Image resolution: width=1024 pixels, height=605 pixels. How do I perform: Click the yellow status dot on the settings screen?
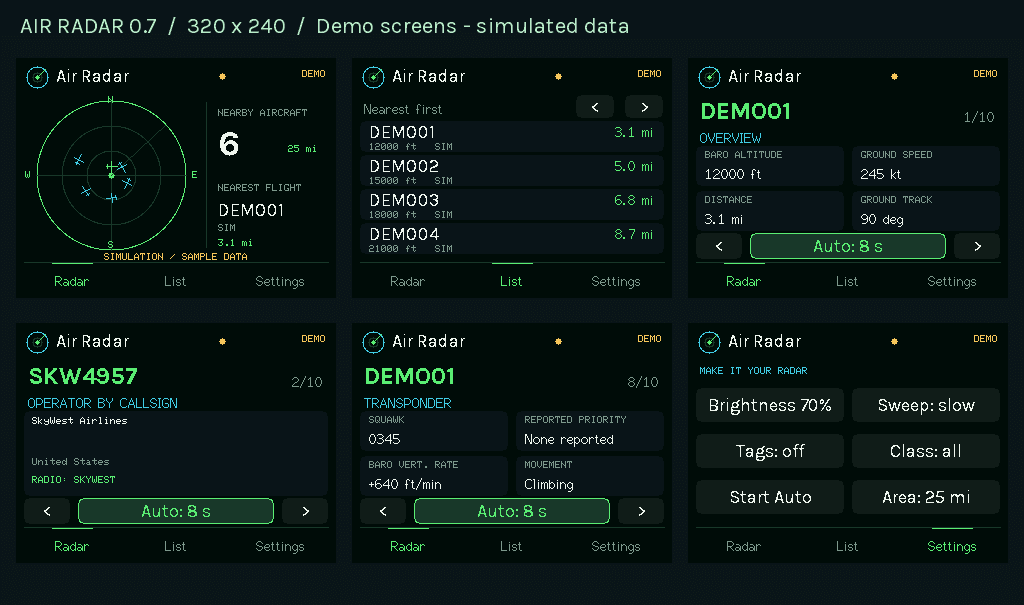coord(895,341)
